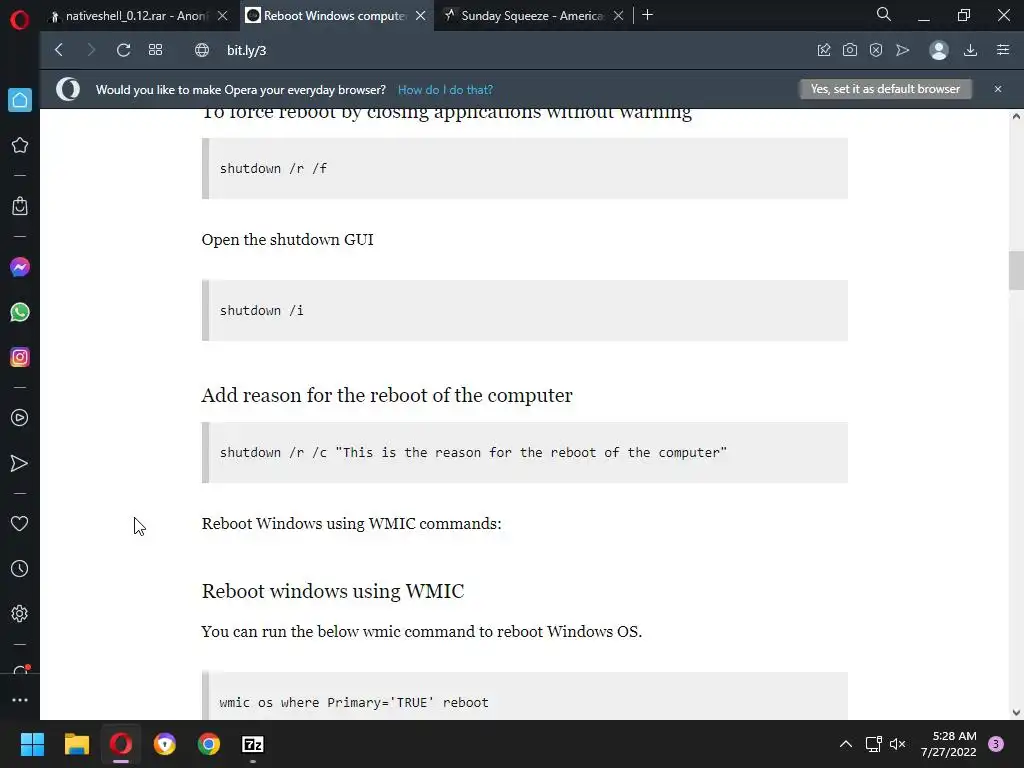Image resolution: width=1024 pixels, height=768 pixels.
Task: Click the 'shutdown /i' code text
Action: click(261, 310)
